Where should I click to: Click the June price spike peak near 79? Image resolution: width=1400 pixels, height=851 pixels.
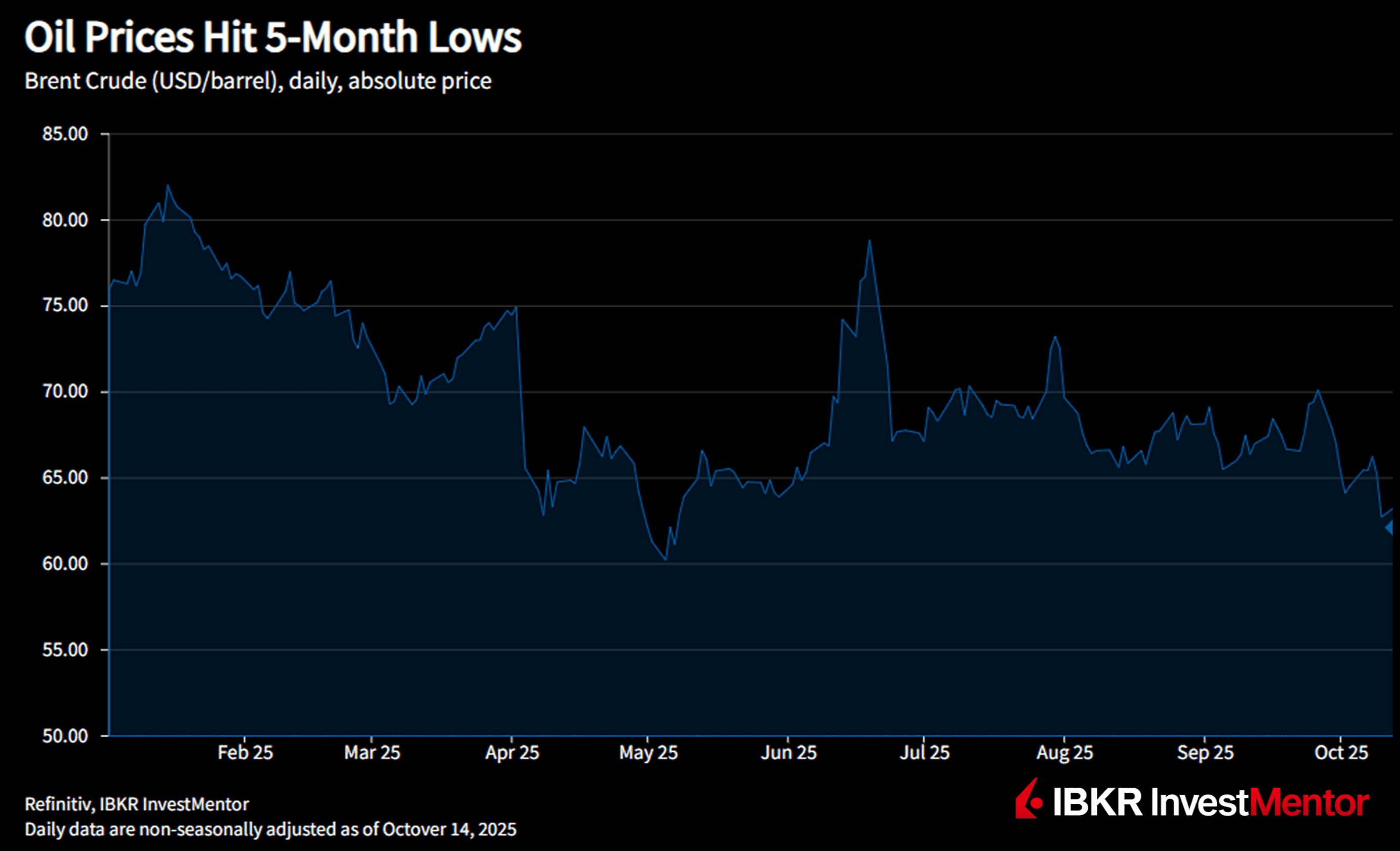871,241
